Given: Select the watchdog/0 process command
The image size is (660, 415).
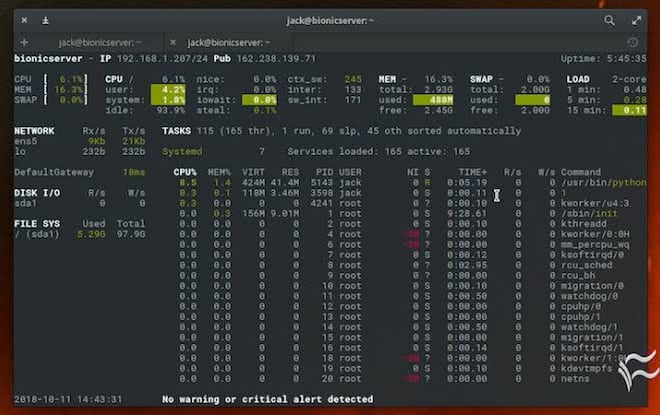Looking at the screenshot, I should (589, 296).
